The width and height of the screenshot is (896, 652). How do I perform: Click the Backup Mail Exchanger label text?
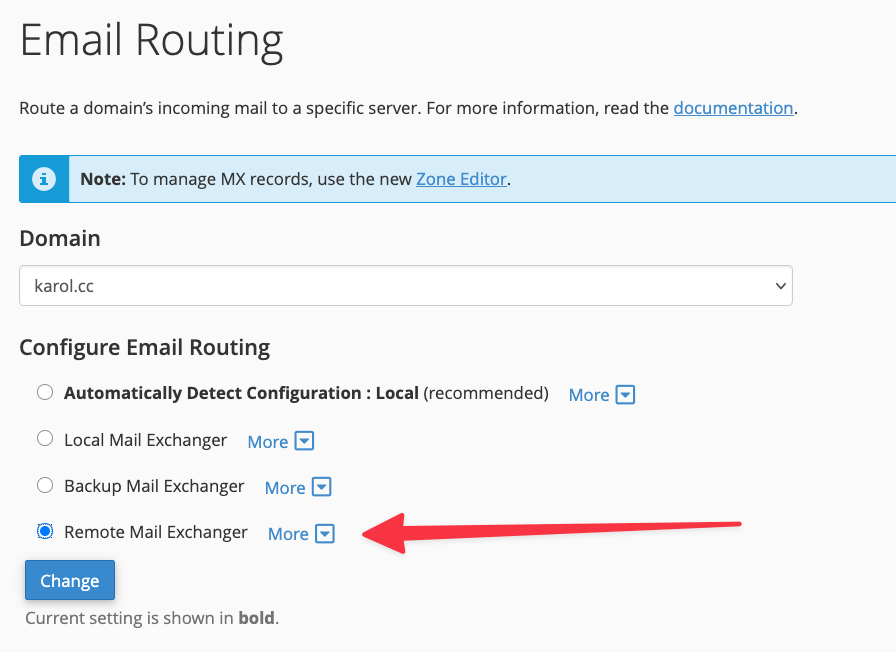[x=154, y=486]
